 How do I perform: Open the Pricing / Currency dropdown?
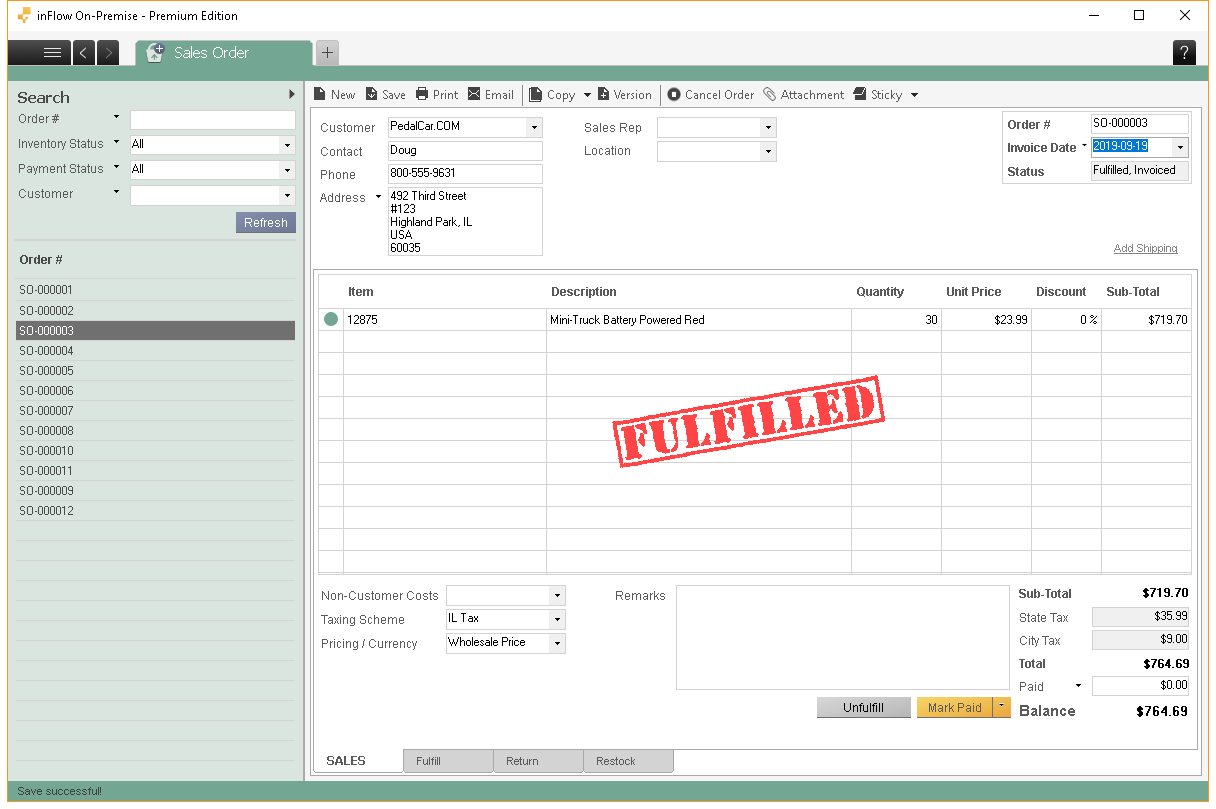point(557,643)
